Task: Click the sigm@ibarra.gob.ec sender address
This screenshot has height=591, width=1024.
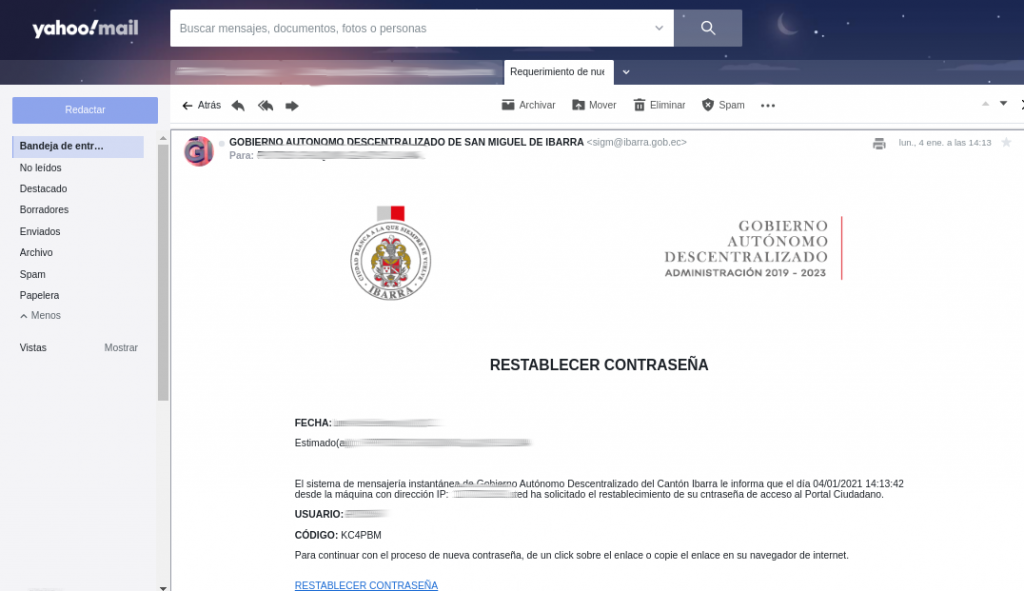Action: pos(637,142)
